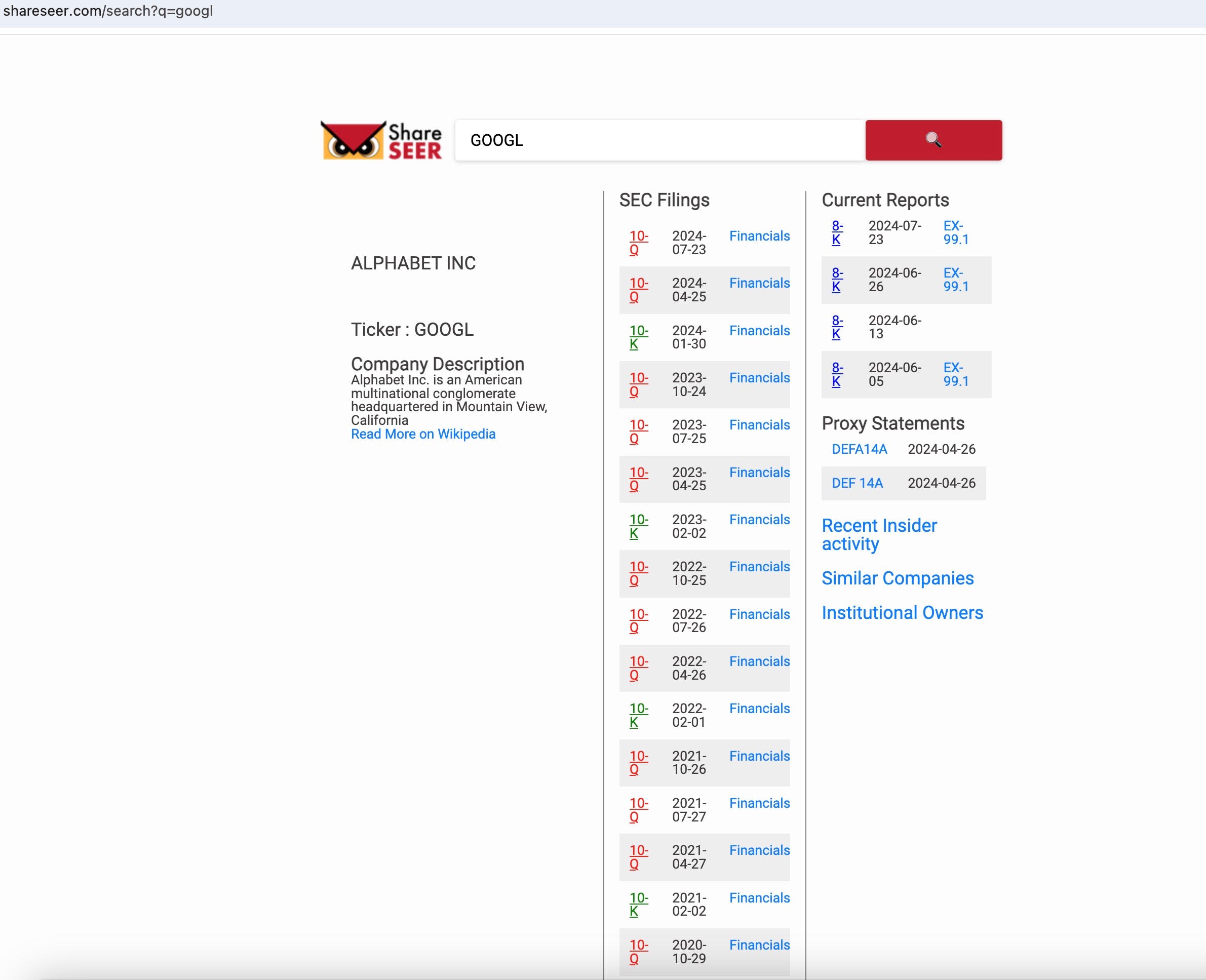Open the 8-K current report dated 2024-07-23
Screen dimensions: 1206x980
[x=835, y=233]
